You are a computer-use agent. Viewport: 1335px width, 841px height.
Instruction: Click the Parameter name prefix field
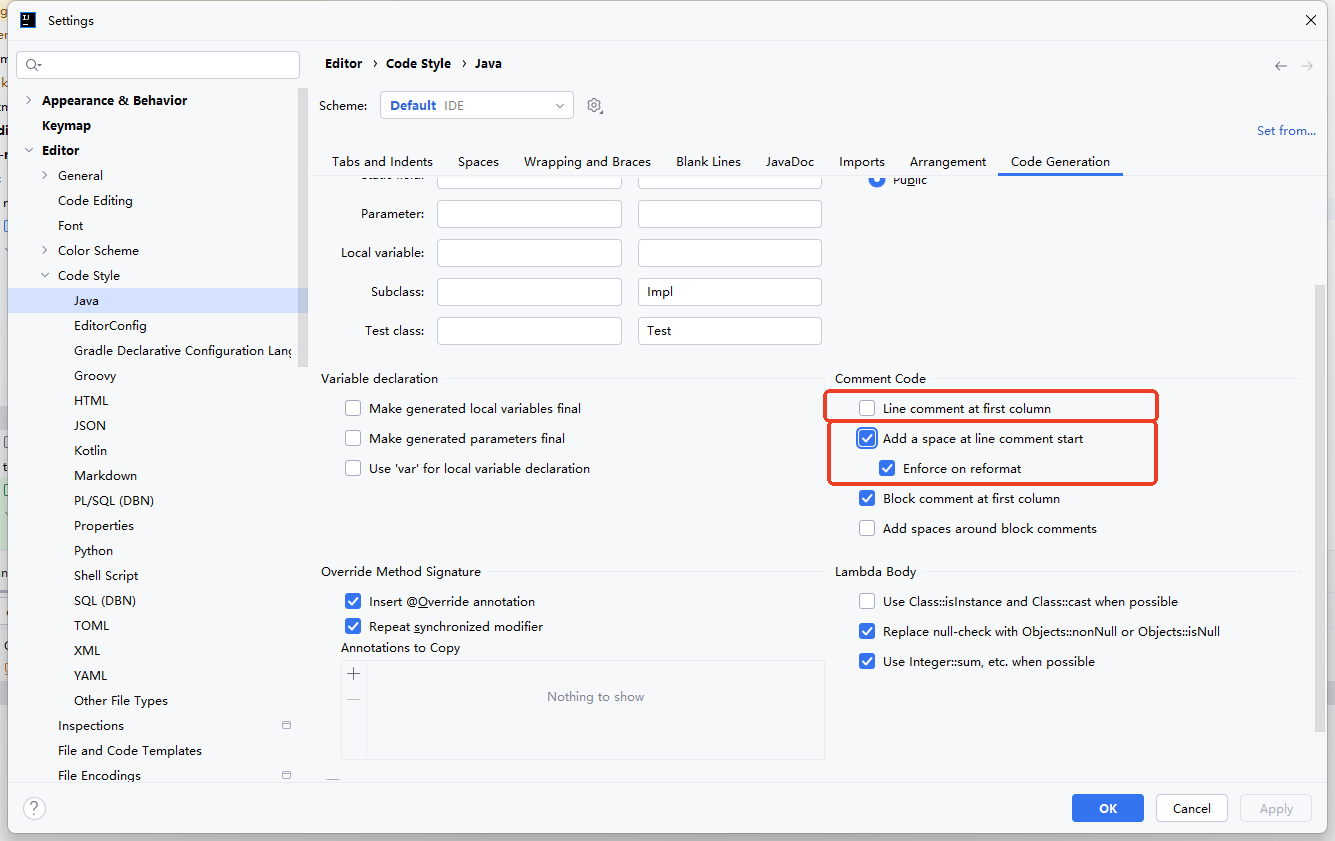529,214
